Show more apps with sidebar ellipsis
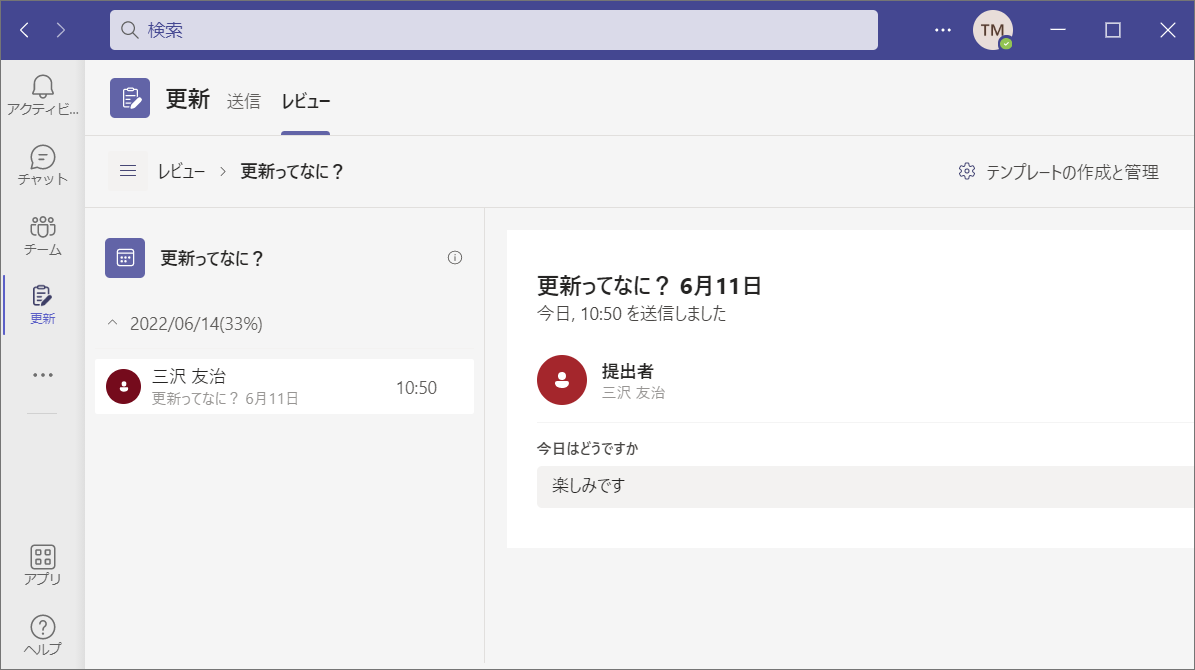Viewport: 1195px width, 670px height. [x=43, y=375]
